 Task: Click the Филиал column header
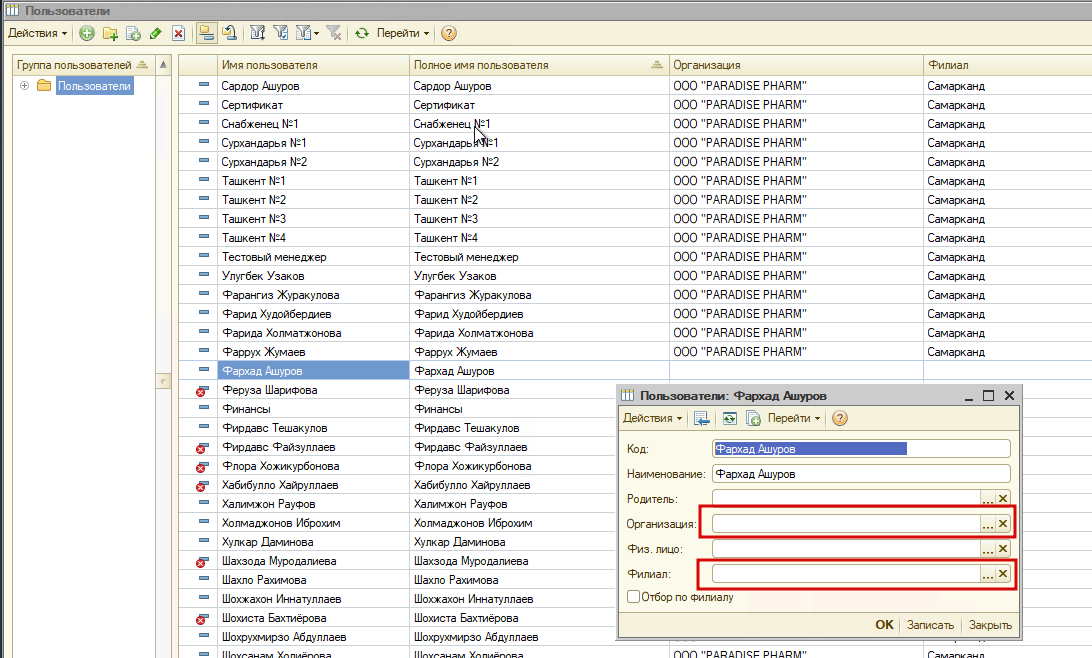click(1008, 65)
